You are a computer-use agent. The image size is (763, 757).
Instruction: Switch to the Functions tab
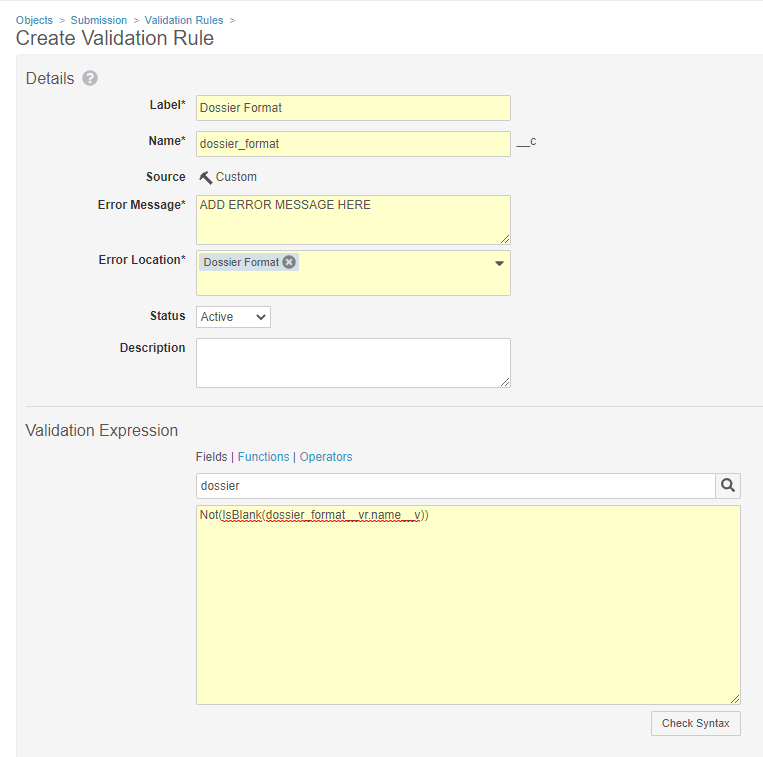click(263, 457)
